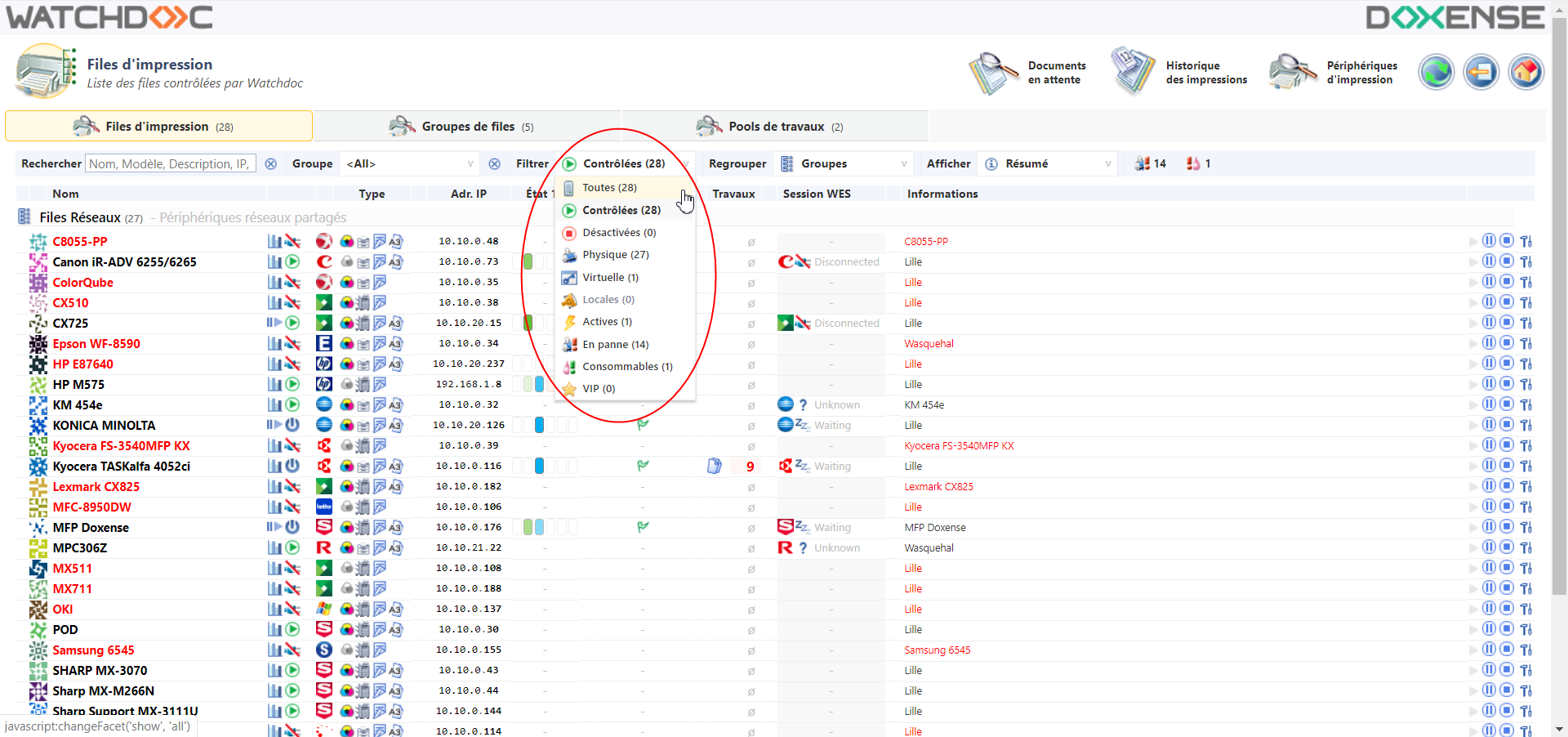Open the C8055-PP queue link
The image size is (1568, 737).
(80, 241)
